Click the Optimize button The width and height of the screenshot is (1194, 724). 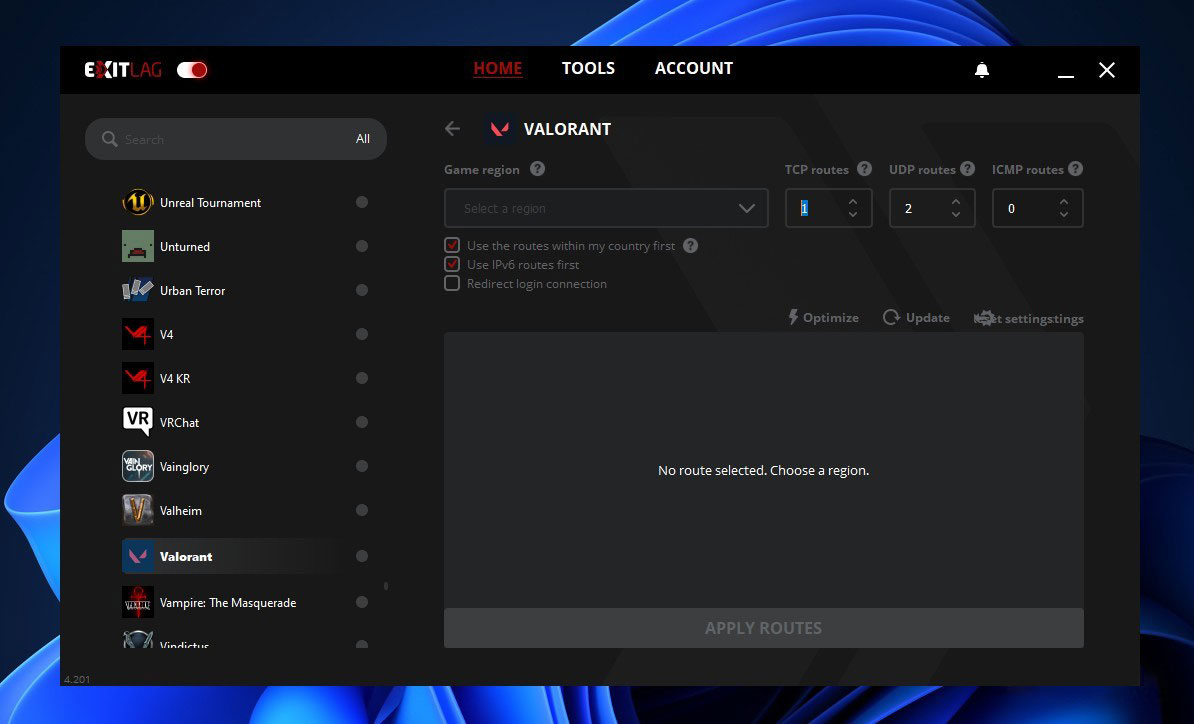[x=823, y=318]
